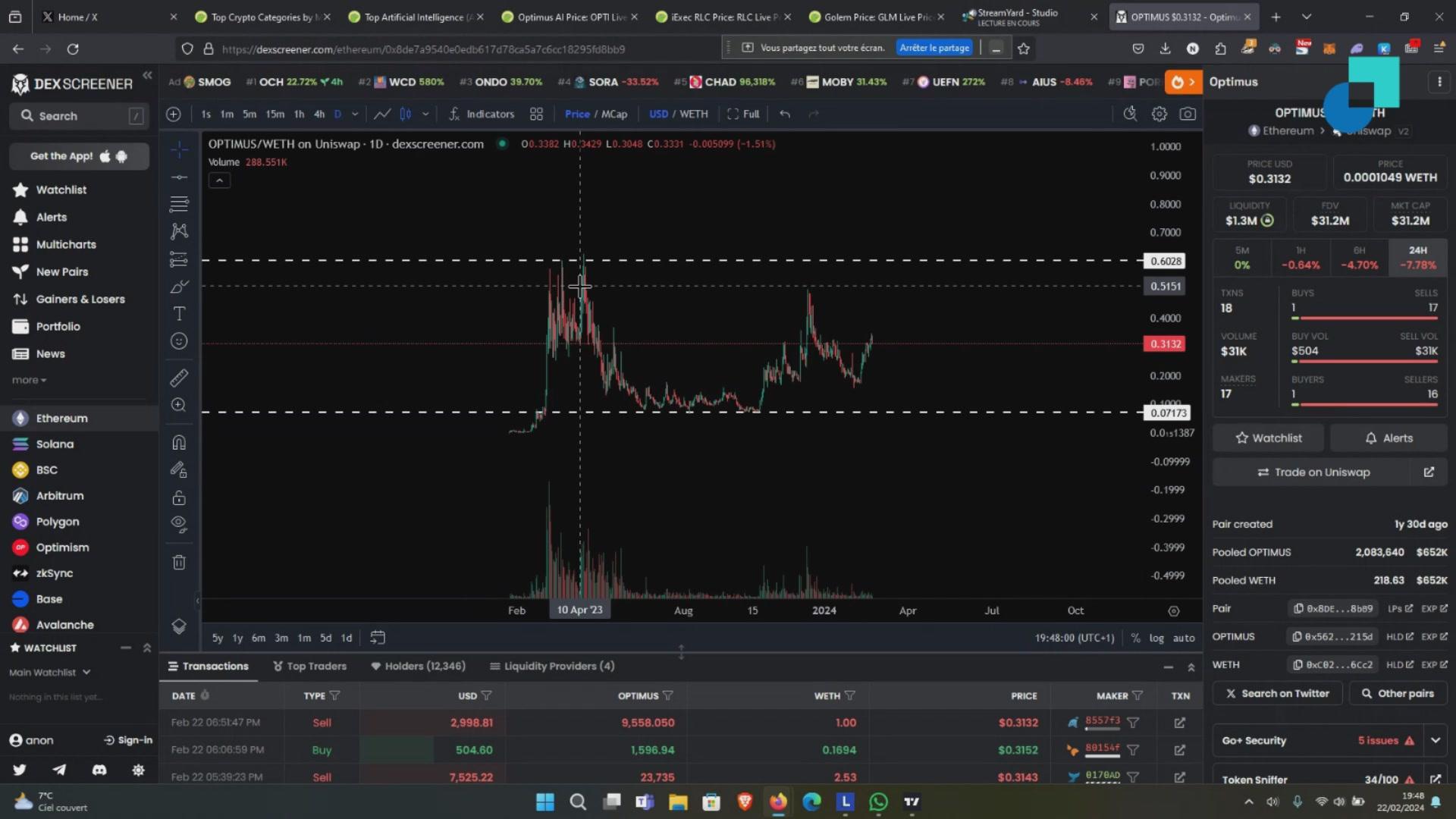Select the text annotation tool

point(179,314)
